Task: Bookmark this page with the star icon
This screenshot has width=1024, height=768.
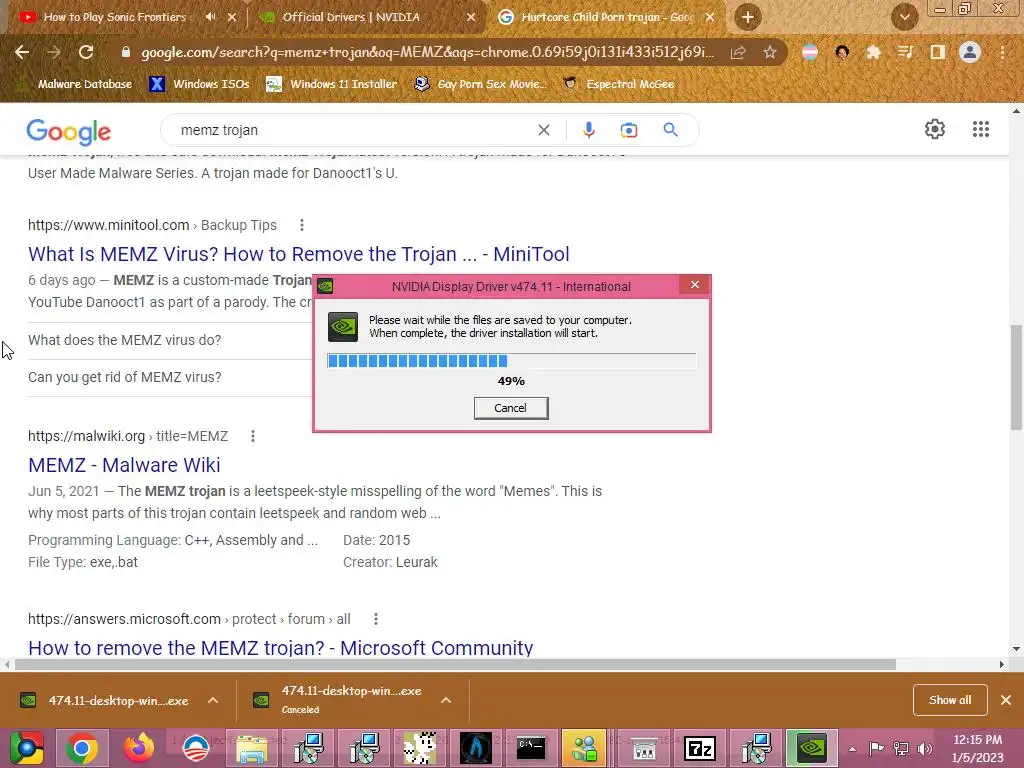Action: point(770,52)
